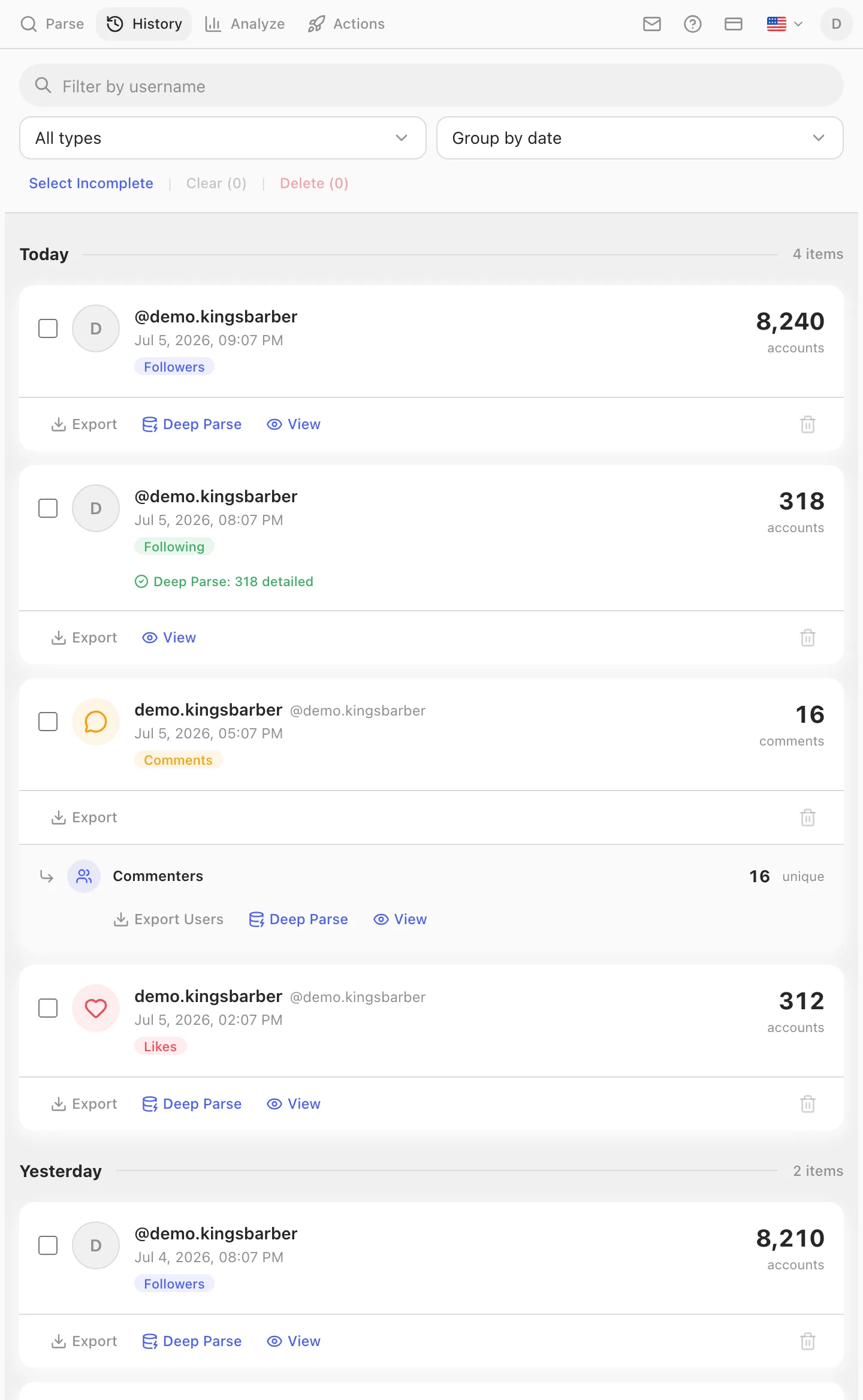This screenshot has width=863, height=1400.
Task: Deep Parse the 8,240 accounts Followers entry
Action: [x=192, y=424]
